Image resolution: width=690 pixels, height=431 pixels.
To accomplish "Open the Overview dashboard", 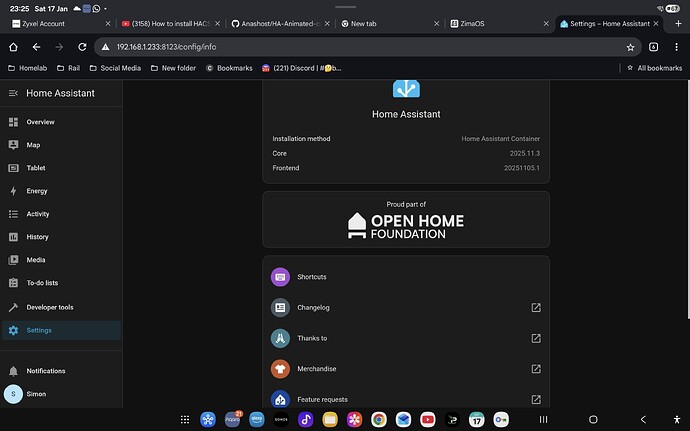I will point(61,122).
